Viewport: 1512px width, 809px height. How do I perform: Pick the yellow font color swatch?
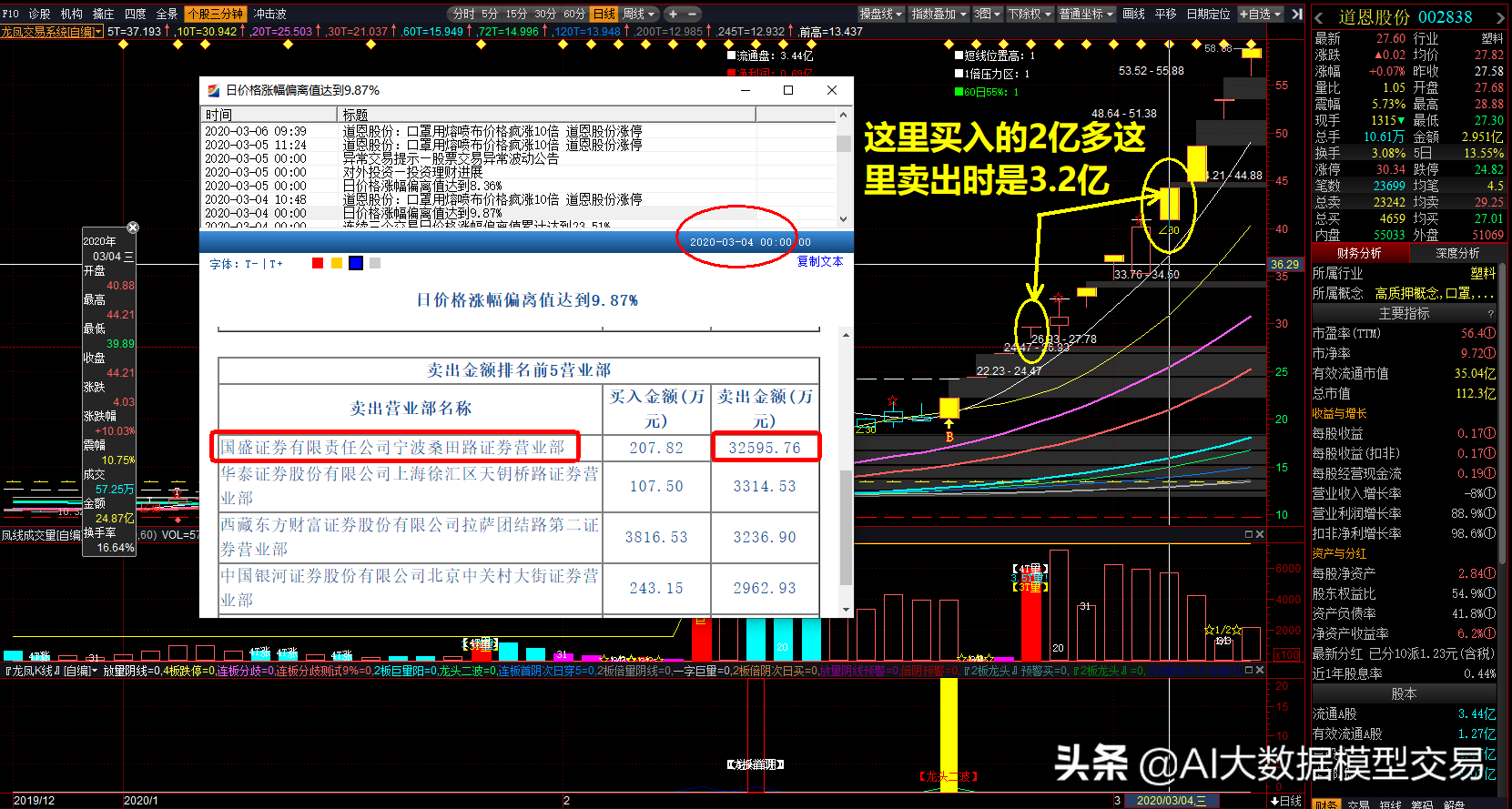pyautogui.click(x=337, y=264)
